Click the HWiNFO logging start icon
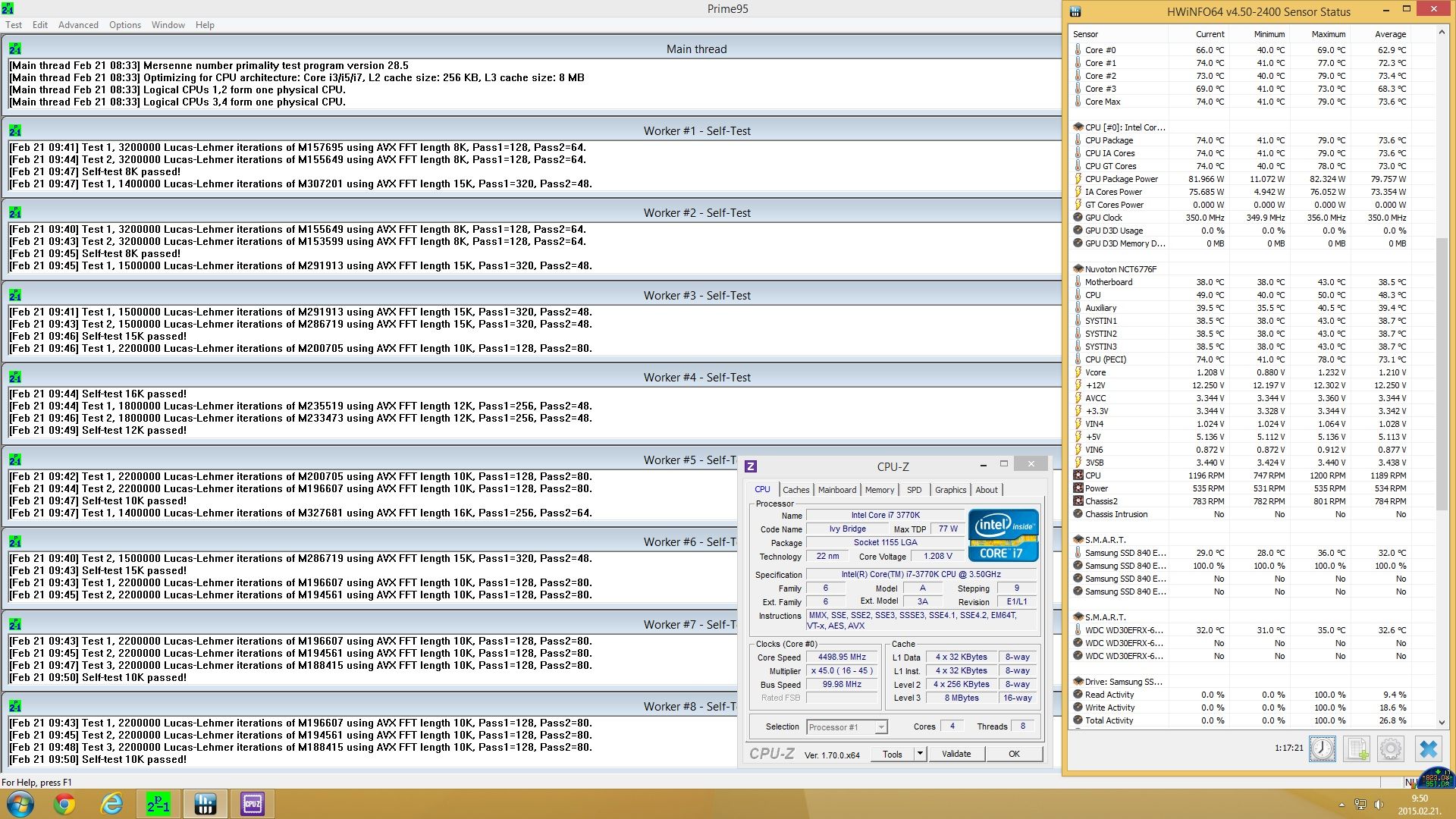The width and height of the screenshot is (1456, 819). tap(1356, 748)
